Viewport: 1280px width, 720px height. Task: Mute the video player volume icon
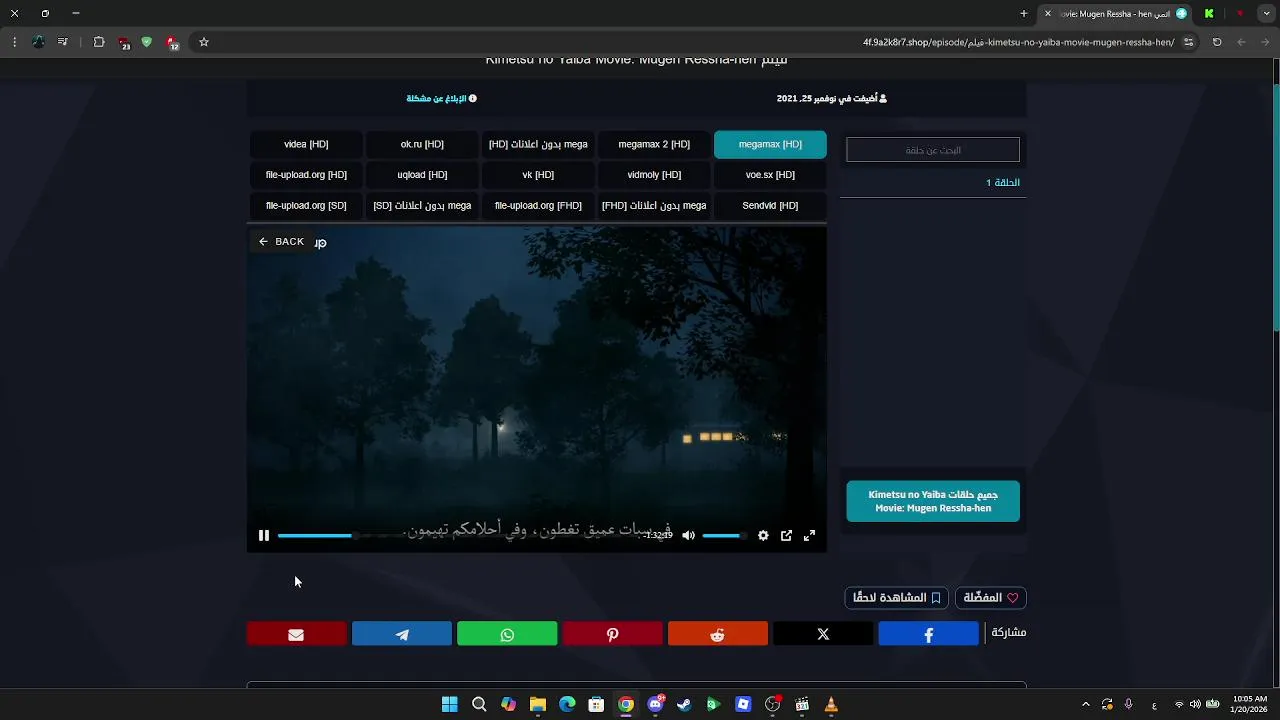click(x=688, y=536)
